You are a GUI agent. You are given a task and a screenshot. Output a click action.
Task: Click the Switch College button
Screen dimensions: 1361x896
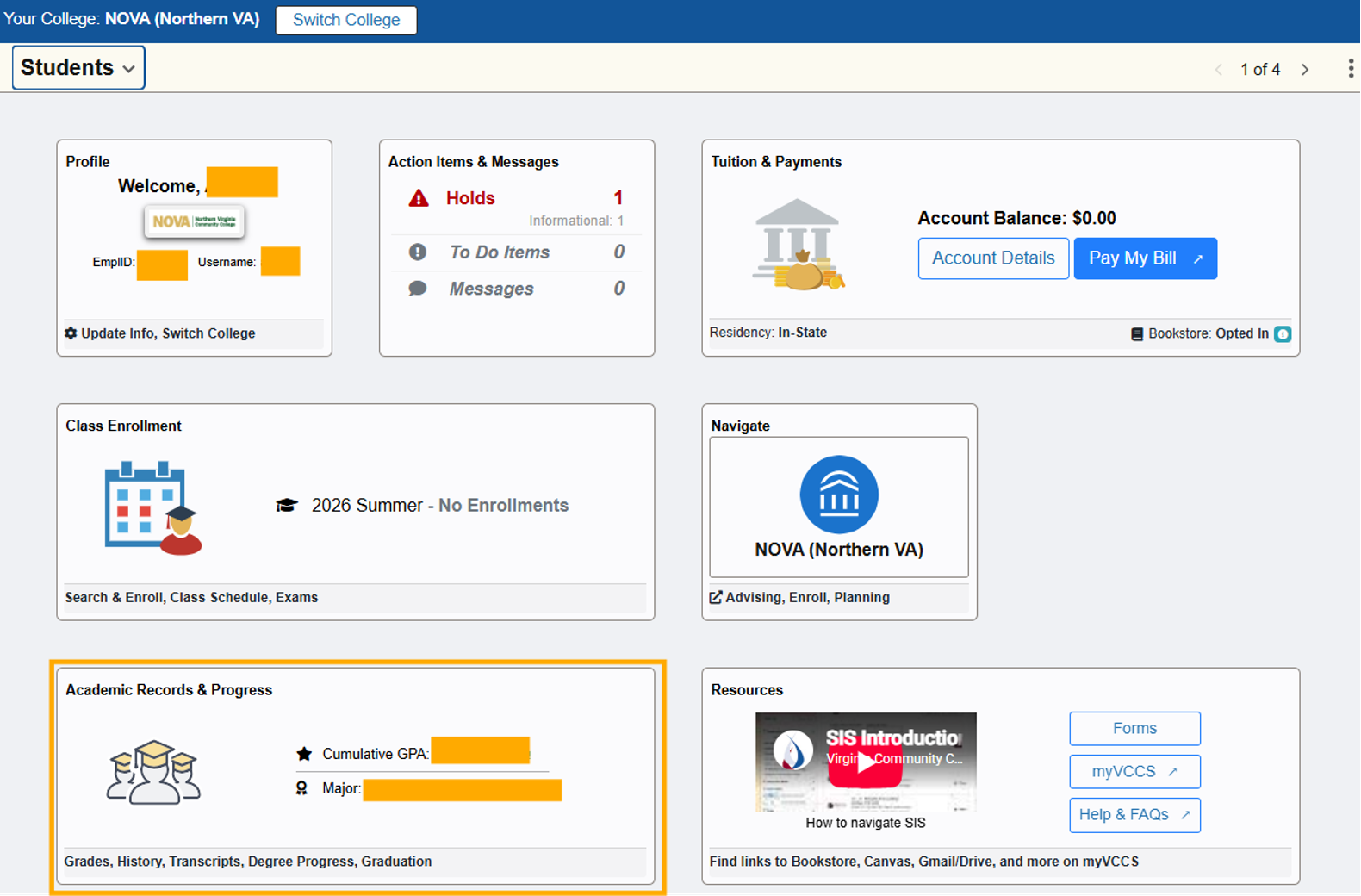pos(346,20)
